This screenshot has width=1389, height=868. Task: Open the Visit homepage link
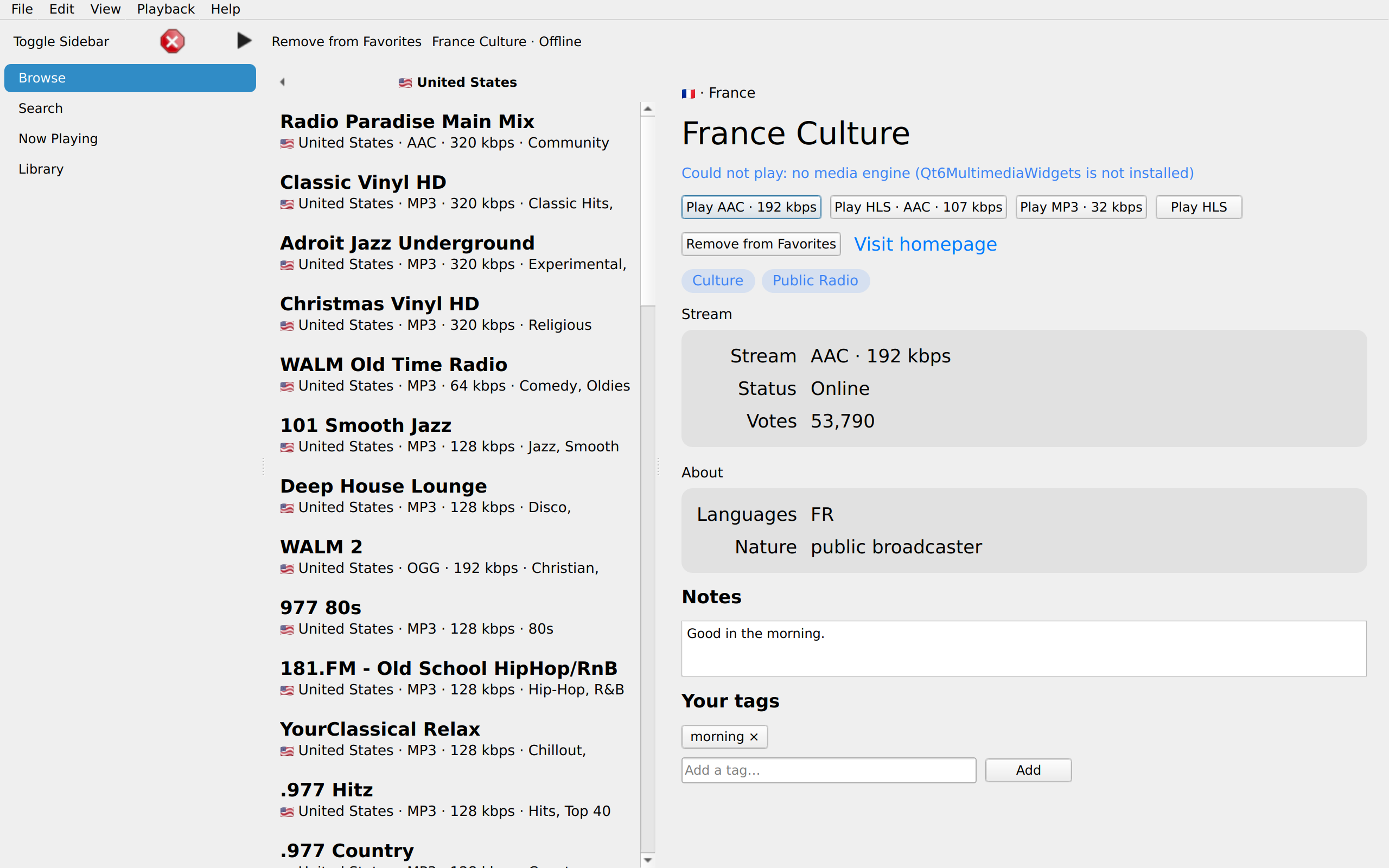[x=925, y=244]
